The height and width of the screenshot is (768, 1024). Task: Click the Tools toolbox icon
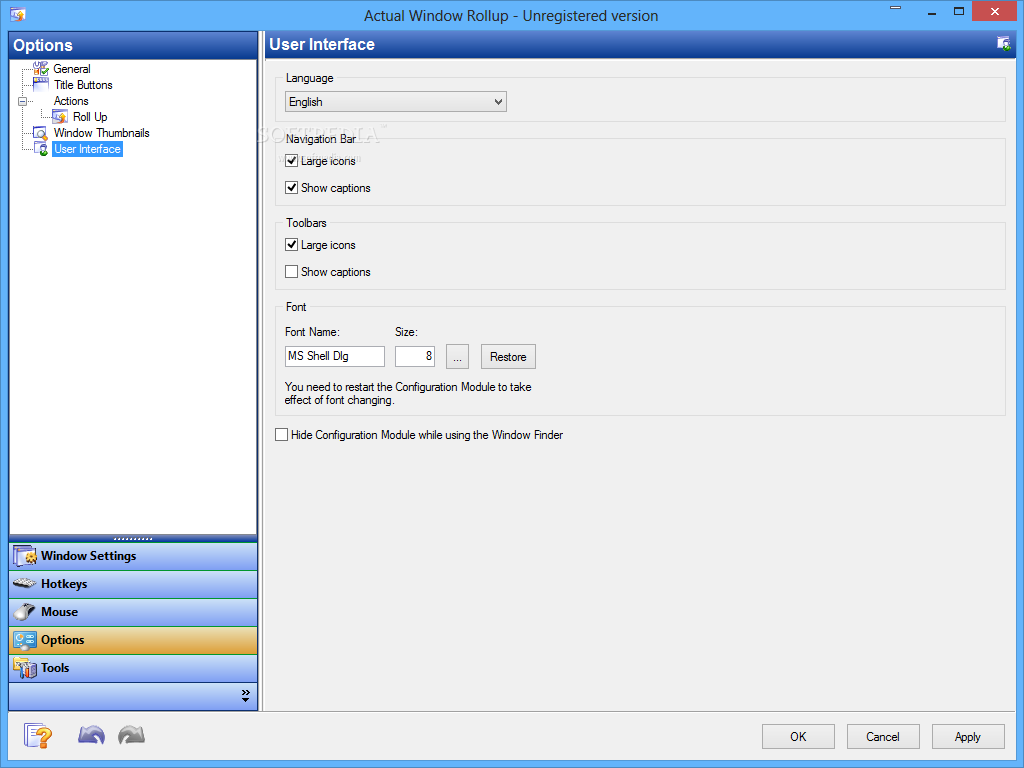(x=25, y=668)
